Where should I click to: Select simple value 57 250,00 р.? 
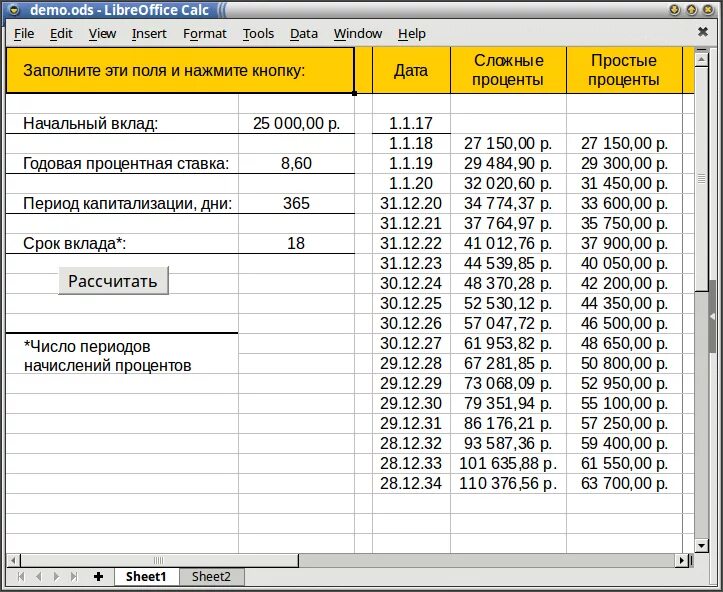point(624,423)
